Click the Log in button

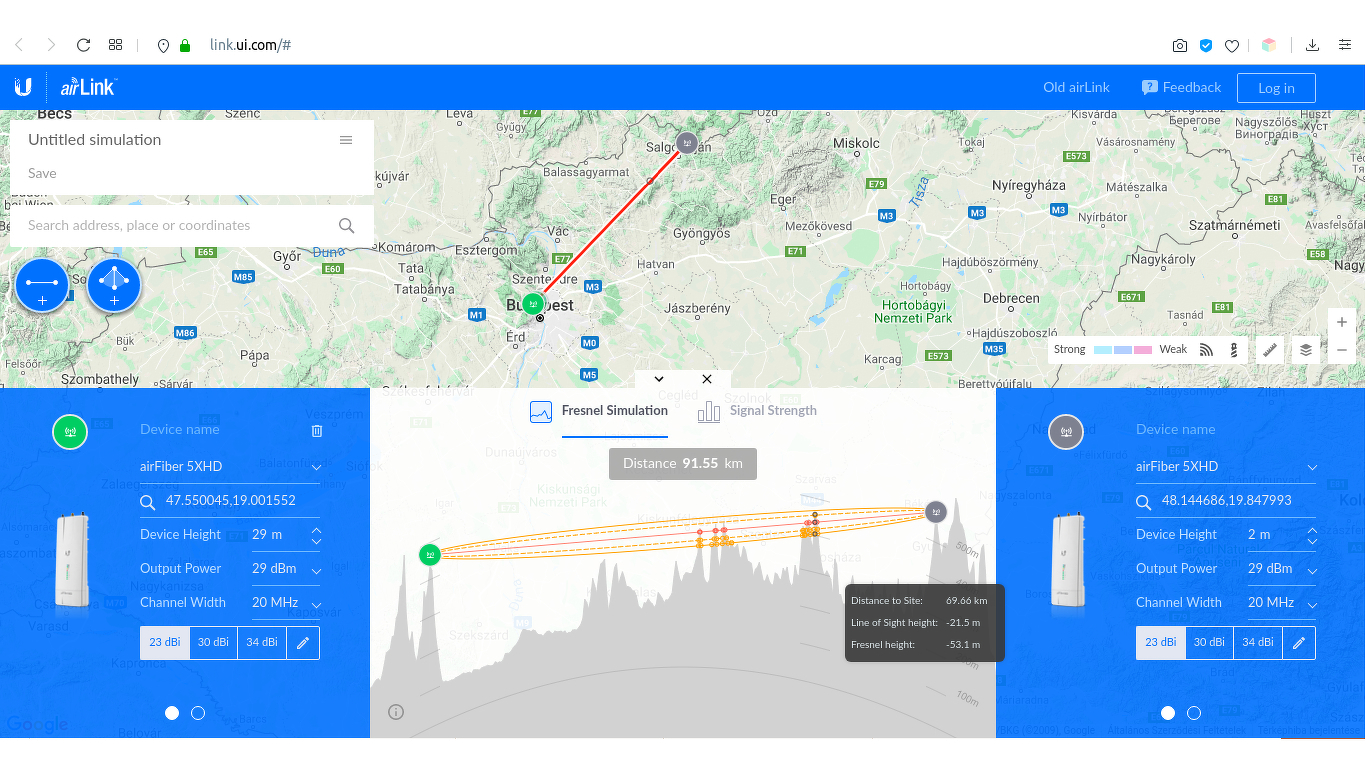click(1276, 88)
